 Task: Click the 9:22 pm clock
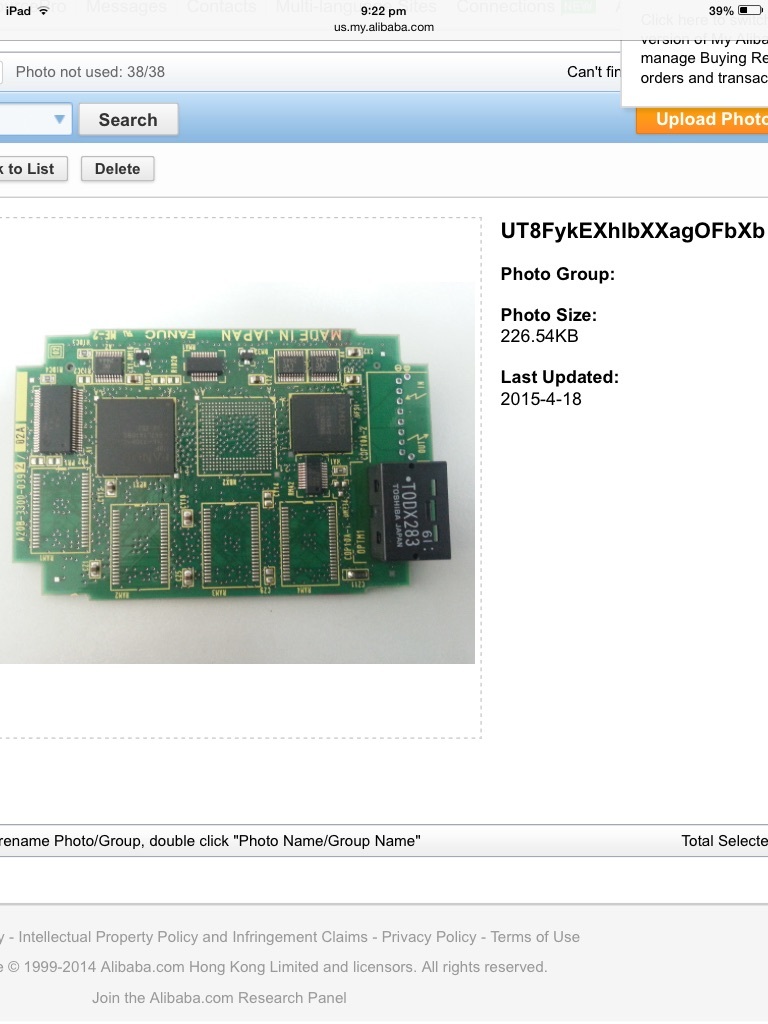point(383,10)
